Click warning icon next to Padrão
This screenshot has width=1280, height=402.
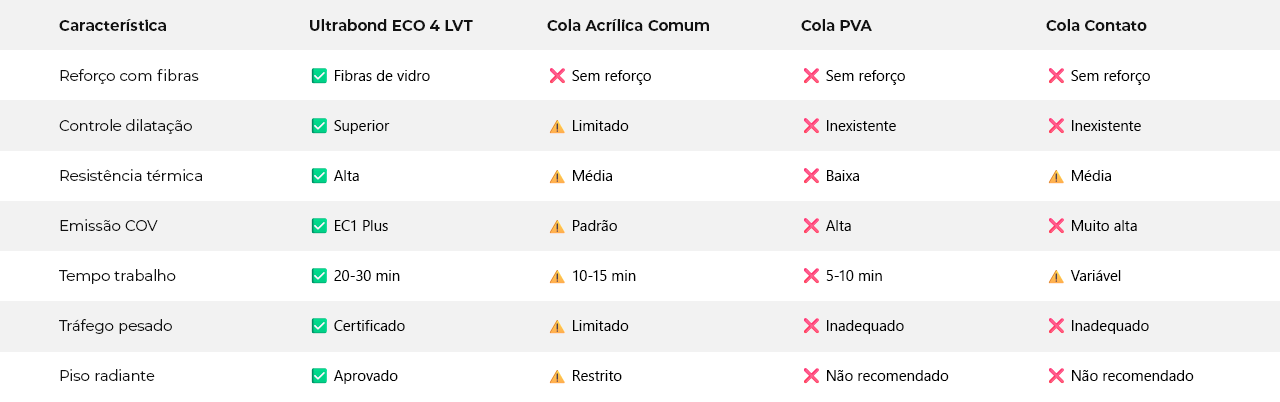tap(557, 226)
